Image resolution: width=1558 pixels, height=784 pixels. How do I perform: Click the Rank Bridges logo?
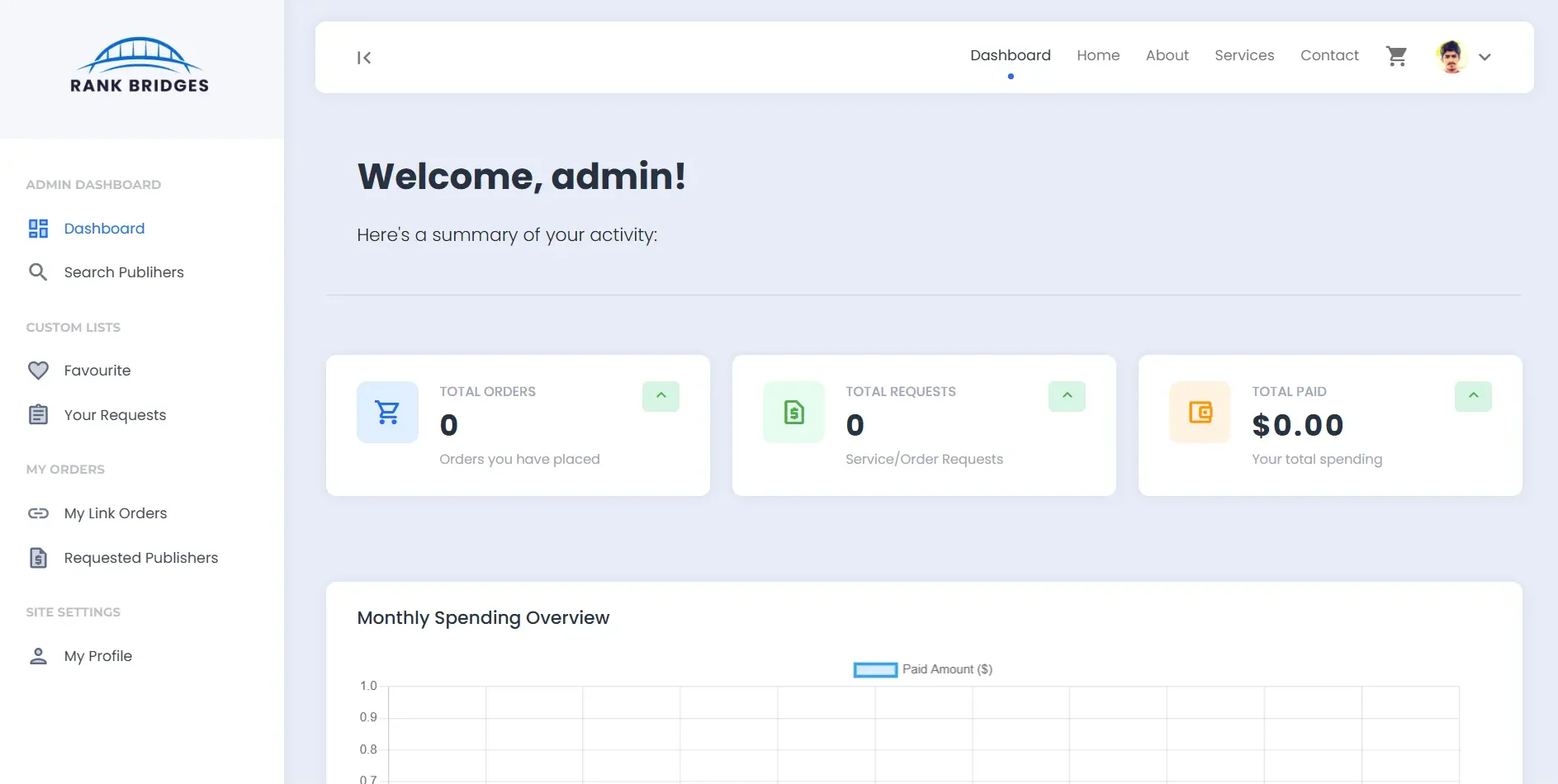(x=139, y=64)
